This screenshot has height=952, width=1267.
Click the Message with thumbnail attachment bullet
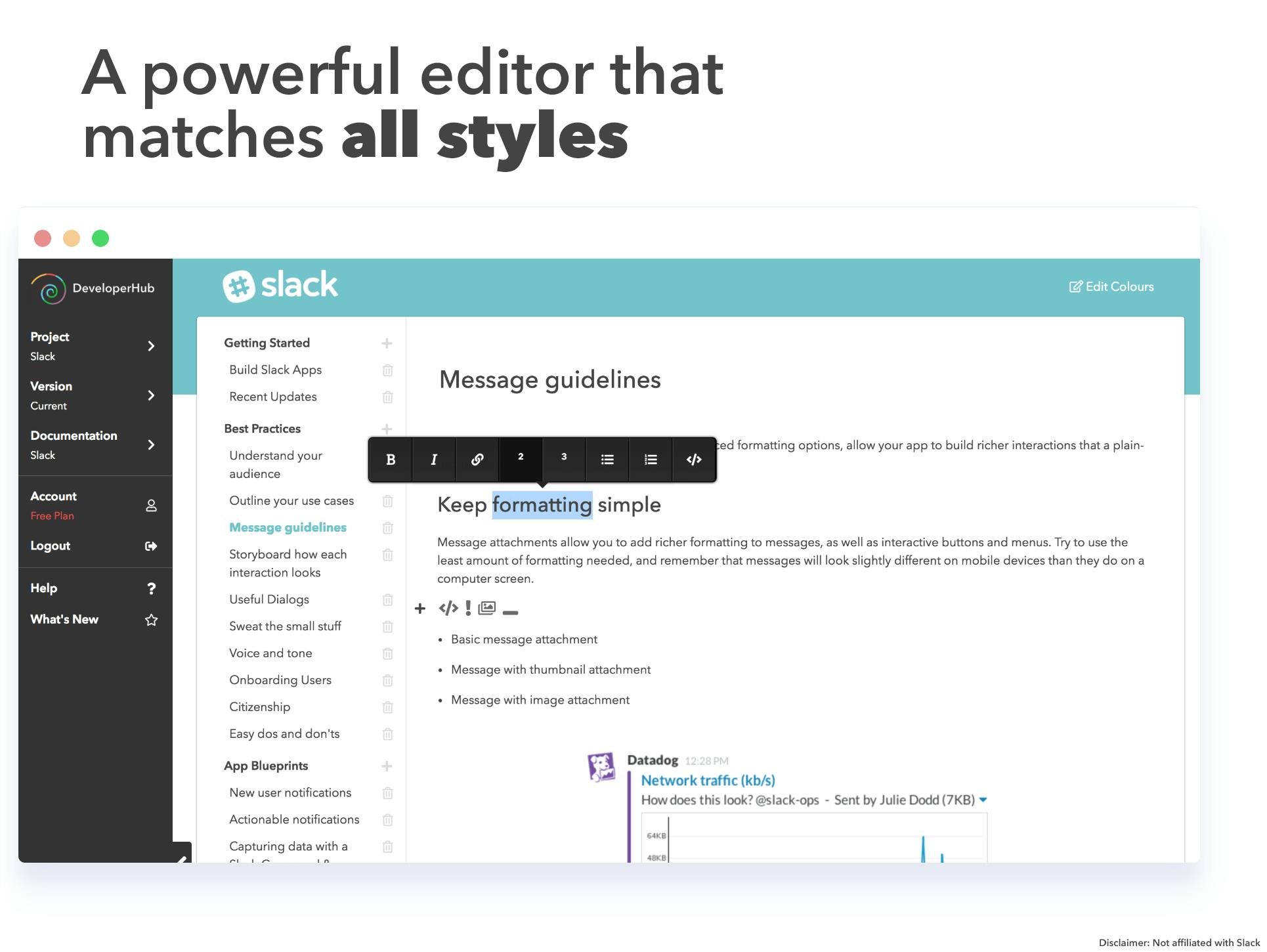[551, 670]
